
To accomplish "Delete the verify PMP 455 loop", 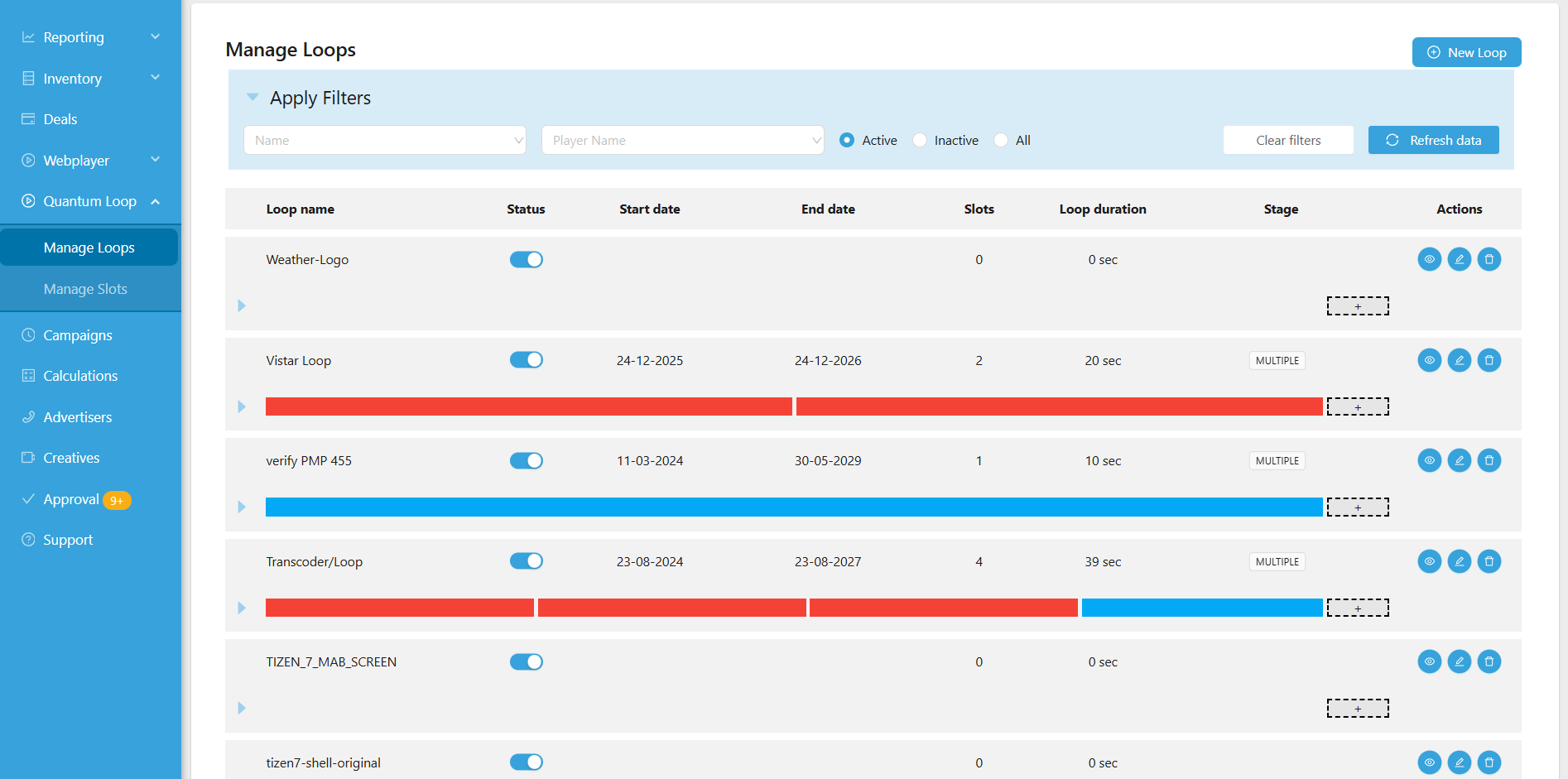I will point(1489,460).
